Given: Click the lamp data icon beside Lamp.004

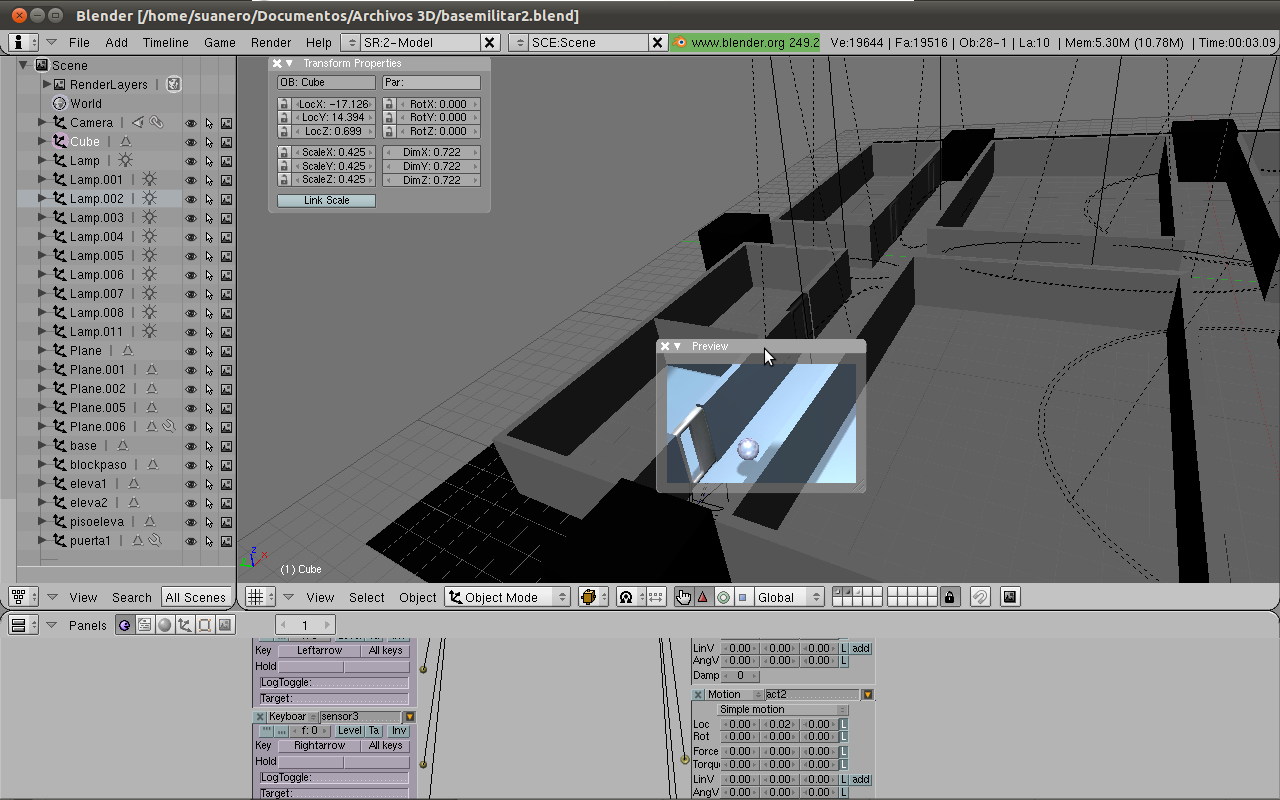Looking at the screenshot, I should [149, 237].
